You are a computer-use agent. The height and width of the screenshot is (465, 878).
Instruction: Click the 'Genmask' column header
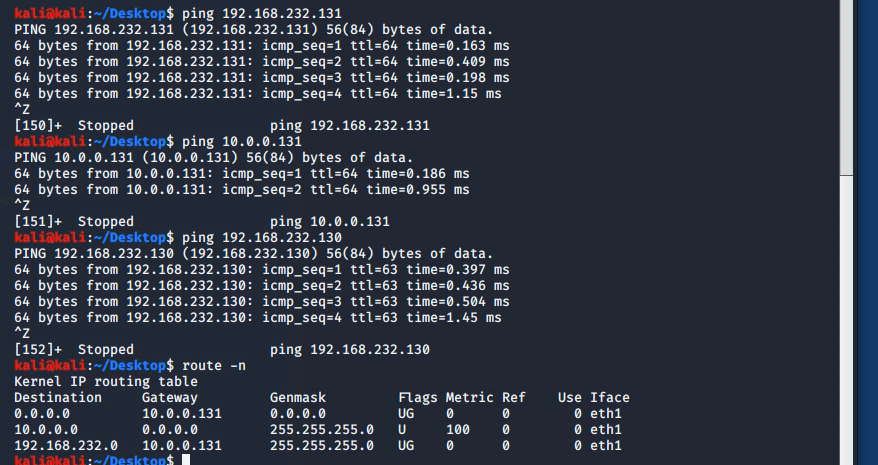coord(298,397)
